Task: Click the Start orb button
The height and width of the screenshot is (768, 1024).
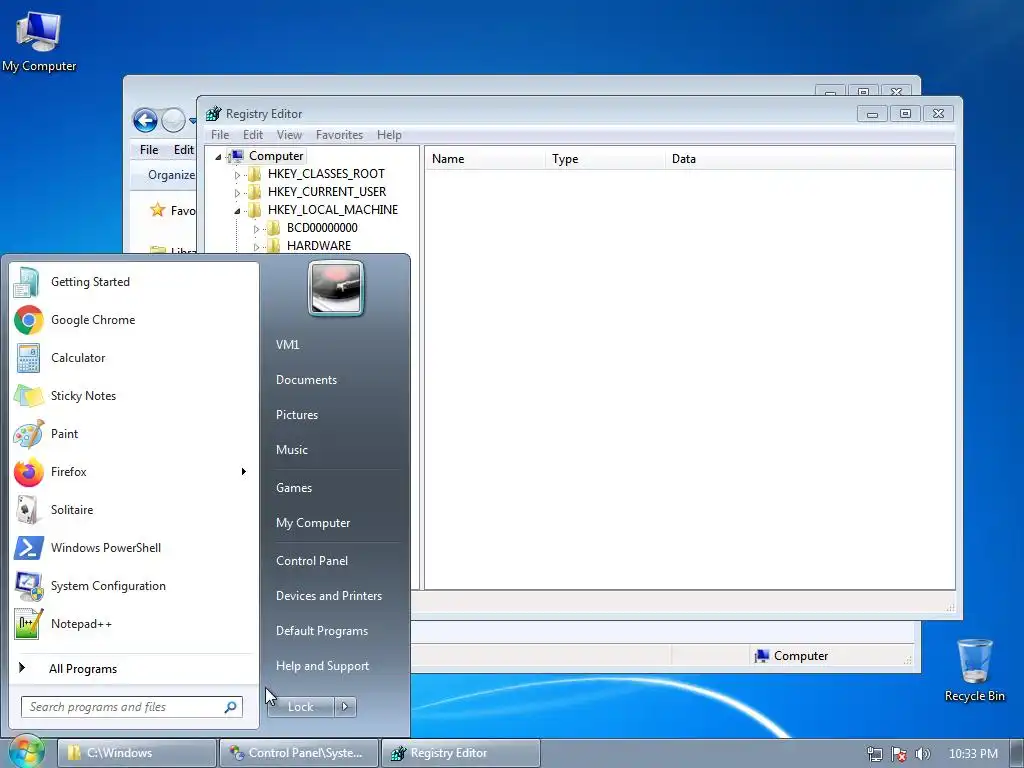Action: pyautogui.click(x=26, y=751)
